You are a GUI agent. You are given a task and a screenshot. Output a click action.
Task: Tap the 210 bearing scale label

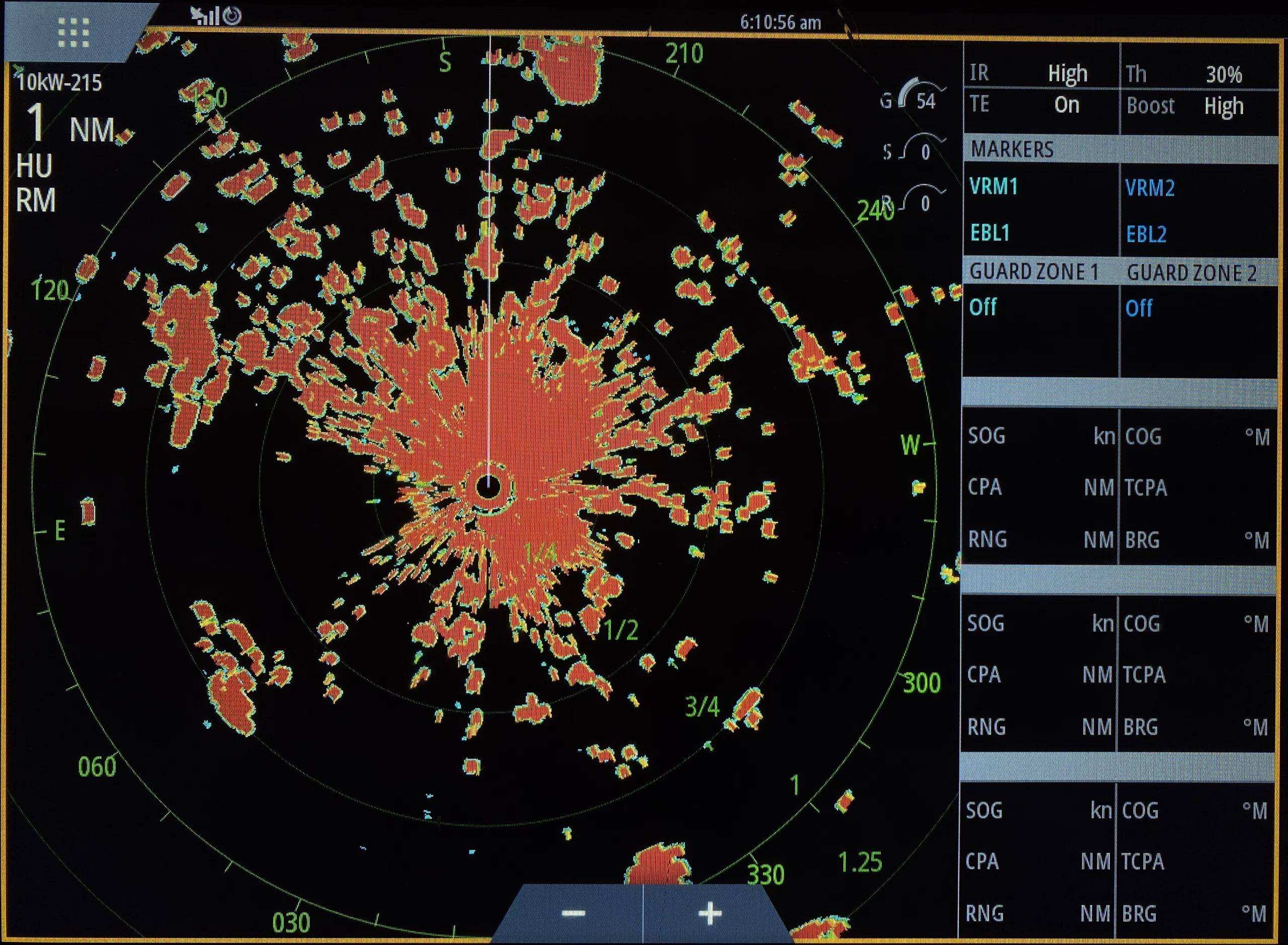tap(684, 54)
